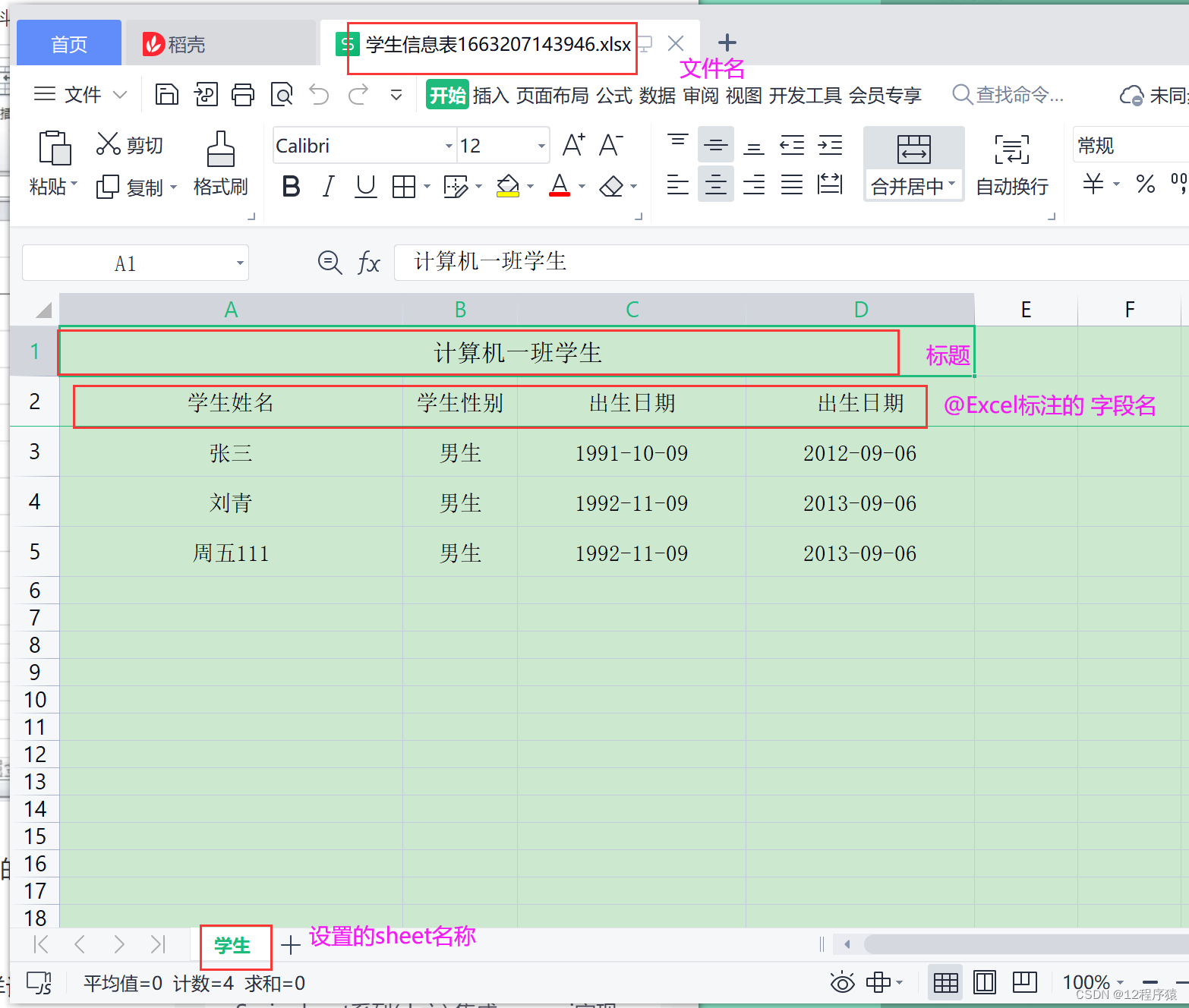The height and width of the screenshot is (1008, 1189).
Task: Add a new sheet with plus button
Action: [291, 945]
